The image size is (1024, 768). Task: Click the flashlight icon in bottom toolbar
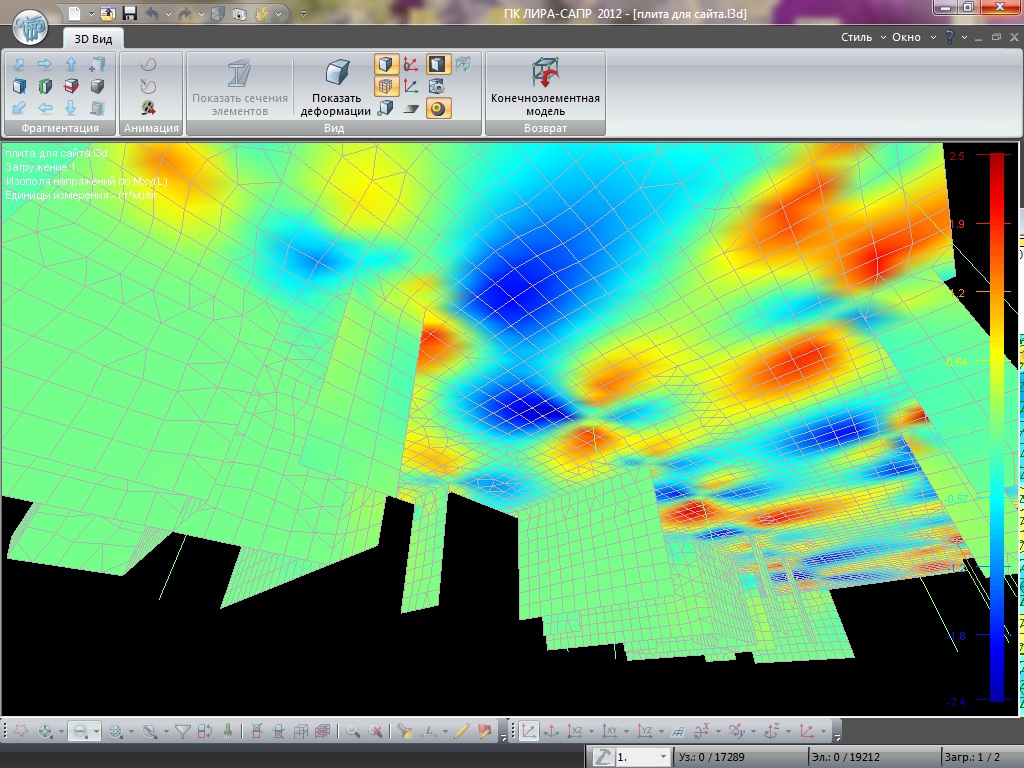coord(404,731)
